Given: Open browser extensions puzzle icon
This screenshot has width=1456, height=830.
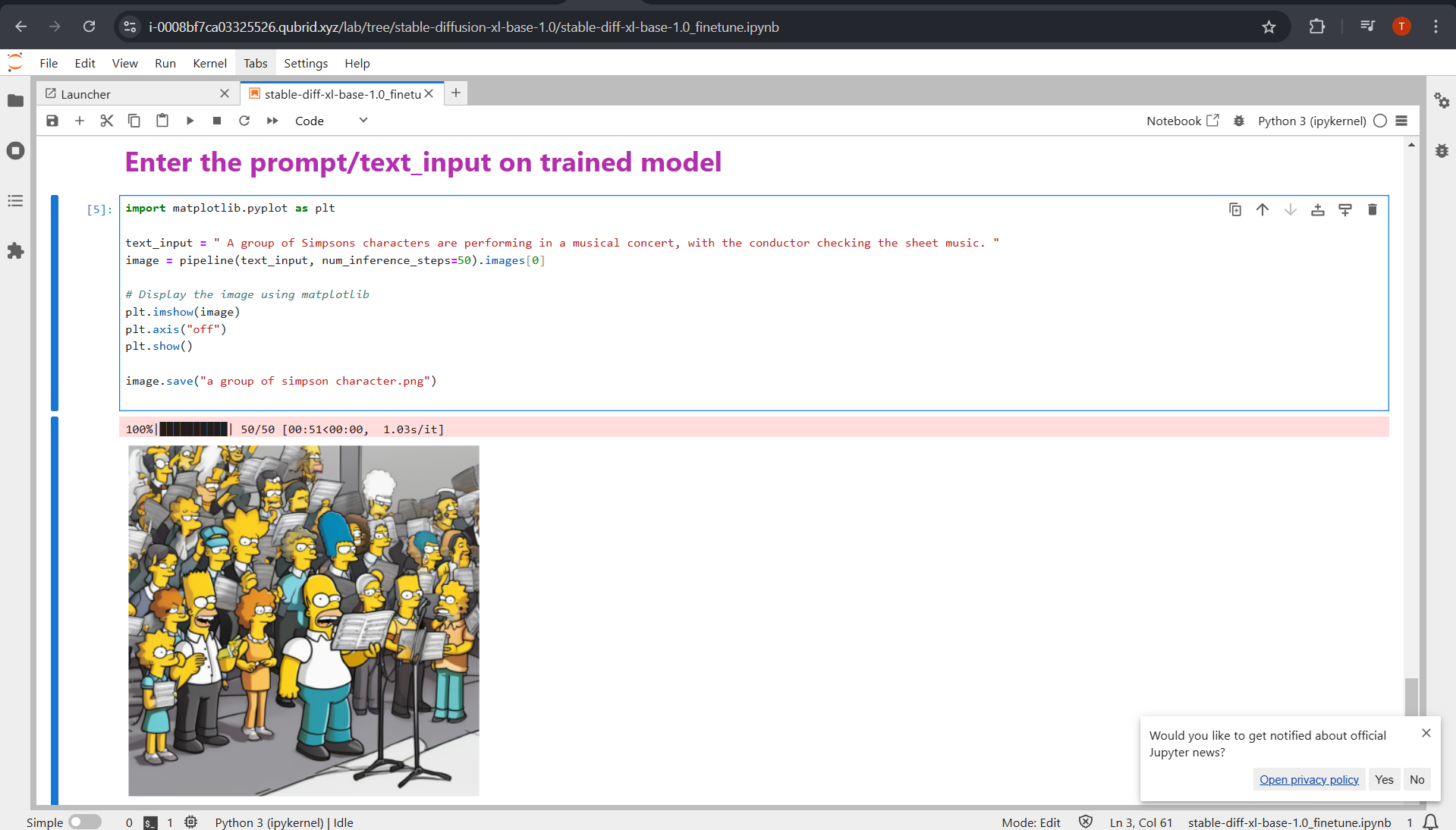Looking at the screenshot, I should coord(1316,27).
